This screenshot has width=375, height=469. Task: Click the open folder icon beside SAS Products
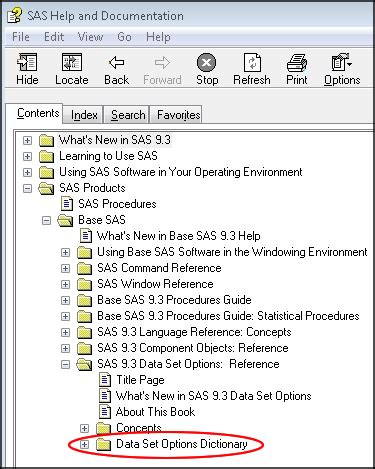coord(46,188)
